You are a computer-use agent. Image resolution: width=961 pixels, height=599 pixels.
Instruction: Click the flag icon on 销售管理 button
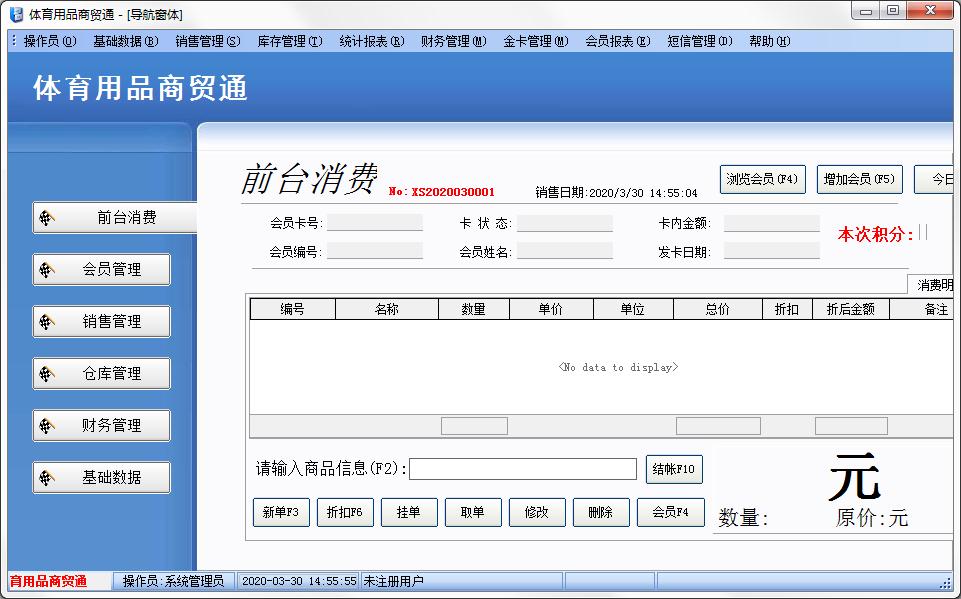47,322
